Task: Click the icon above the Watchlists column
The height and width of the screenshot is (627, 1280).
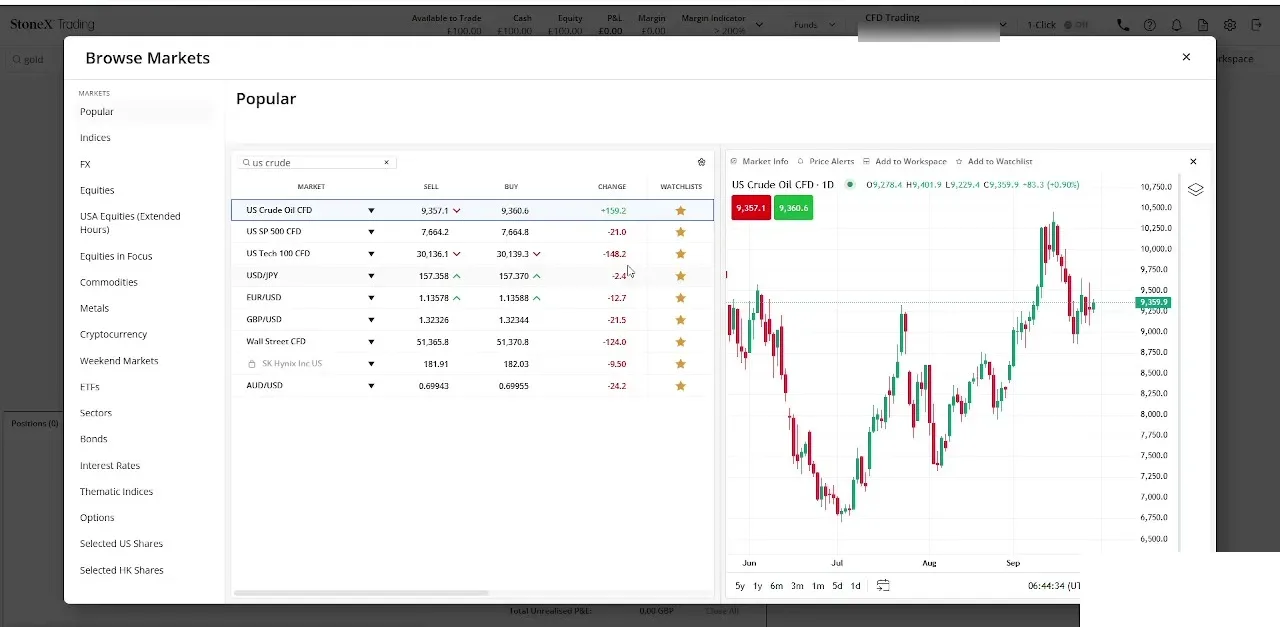Action: [x=701, y=162]
